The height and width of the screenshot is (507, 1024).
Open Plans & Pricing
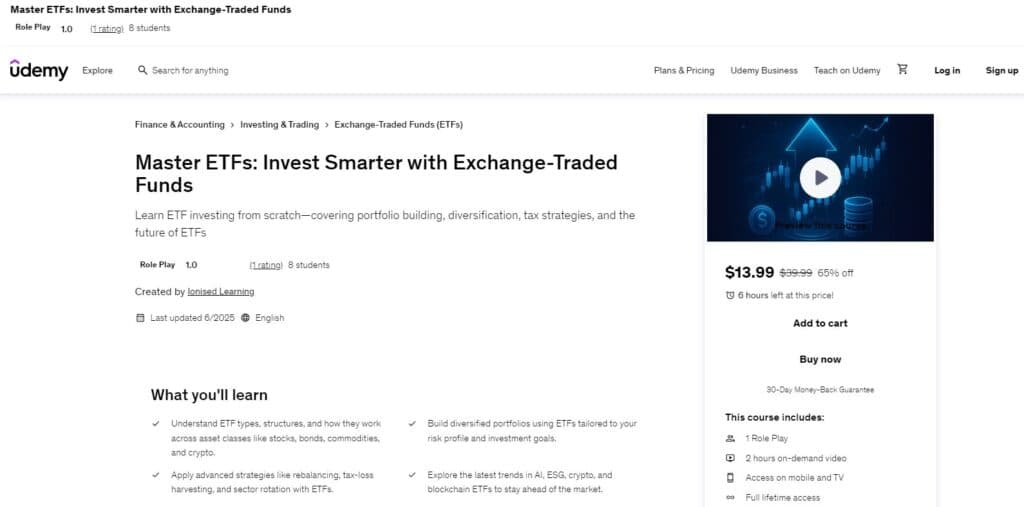click(x=684, y=71)
